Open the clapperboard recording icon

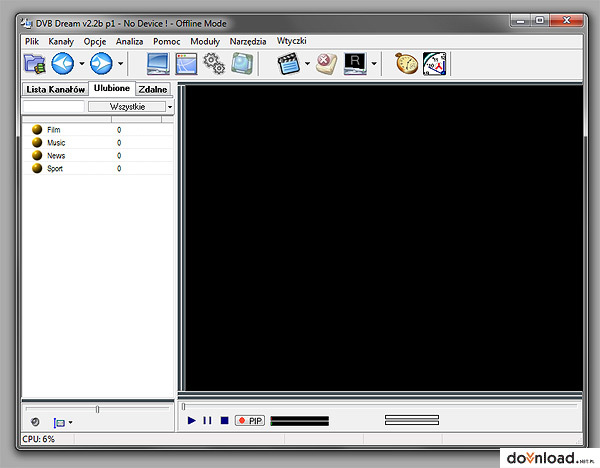click(289, 64)
